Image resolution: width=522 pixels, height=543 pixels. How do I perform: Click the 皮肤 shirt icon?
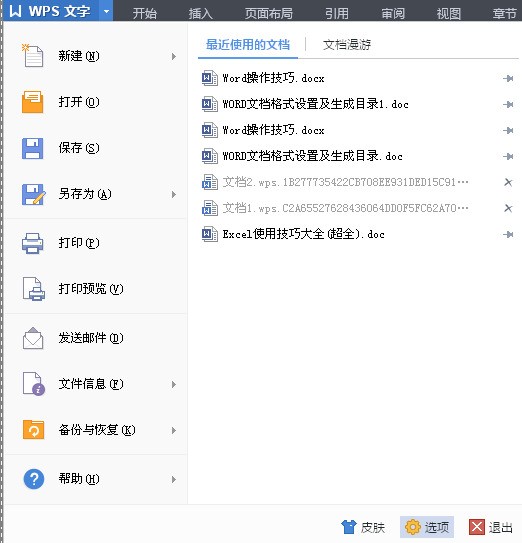point(348,527)
